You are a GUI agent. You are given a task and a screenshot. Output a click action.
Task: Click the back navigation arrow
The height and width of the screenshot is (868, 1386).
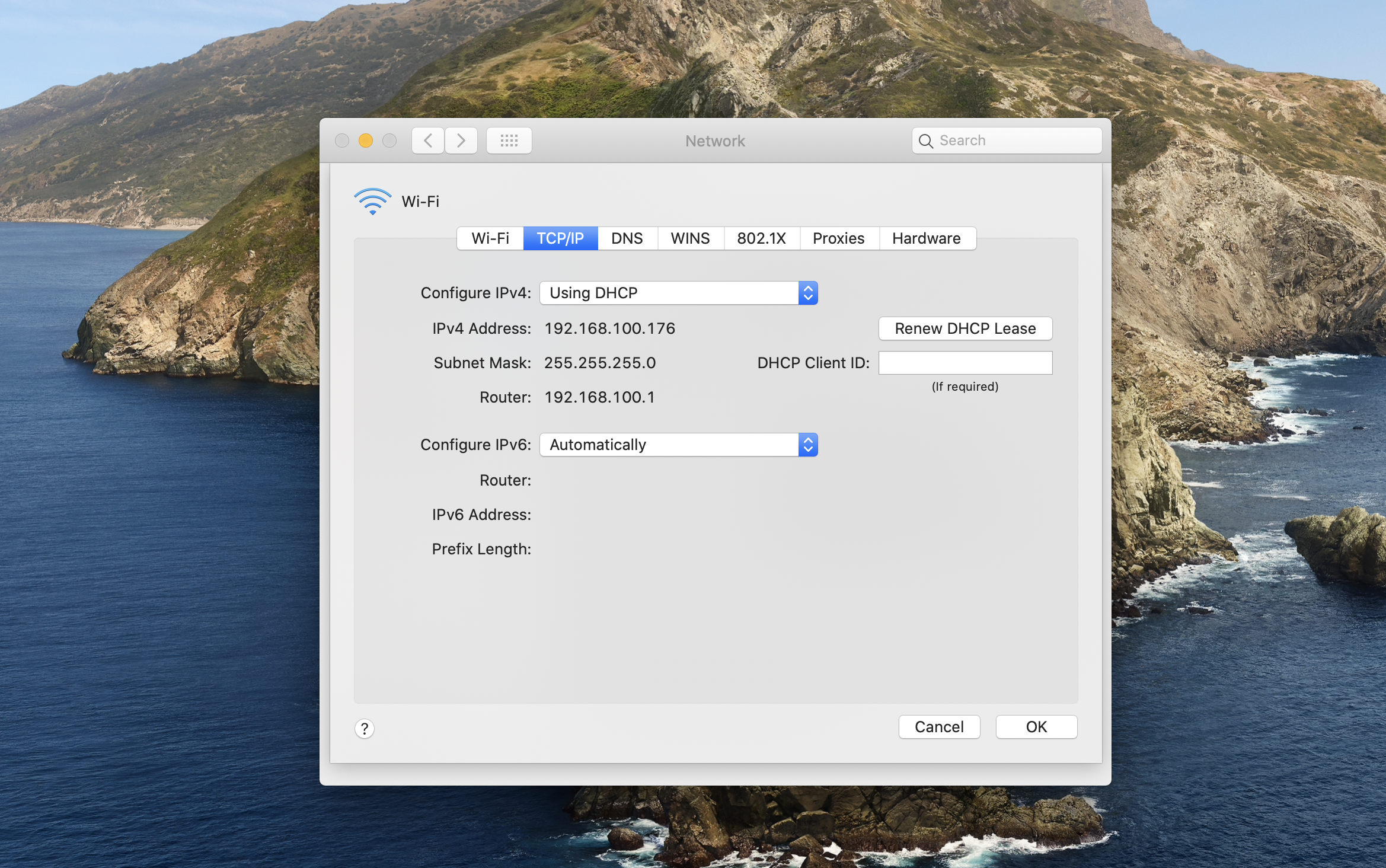coord(428,141)
